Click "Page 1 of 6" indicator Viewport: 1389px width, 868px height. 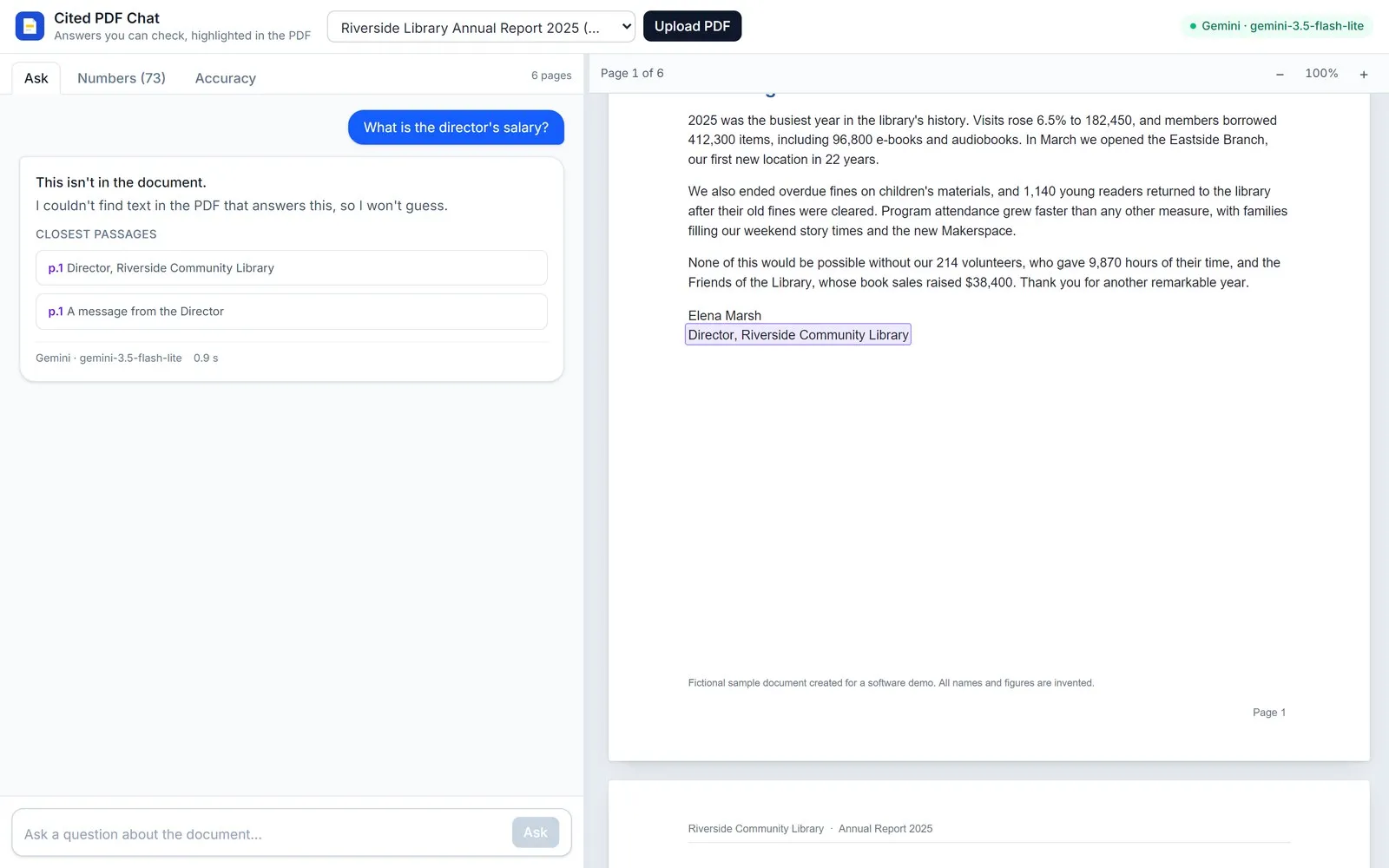(x=632, y=73)
